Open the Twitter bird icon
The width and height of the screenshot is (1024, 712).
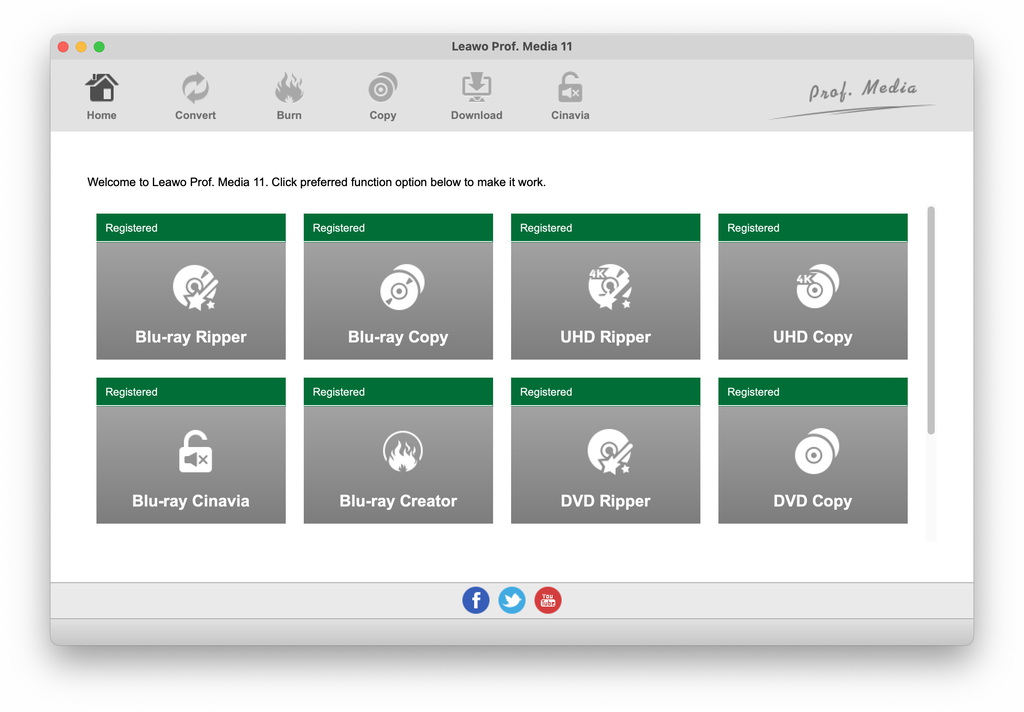[512, 600]
